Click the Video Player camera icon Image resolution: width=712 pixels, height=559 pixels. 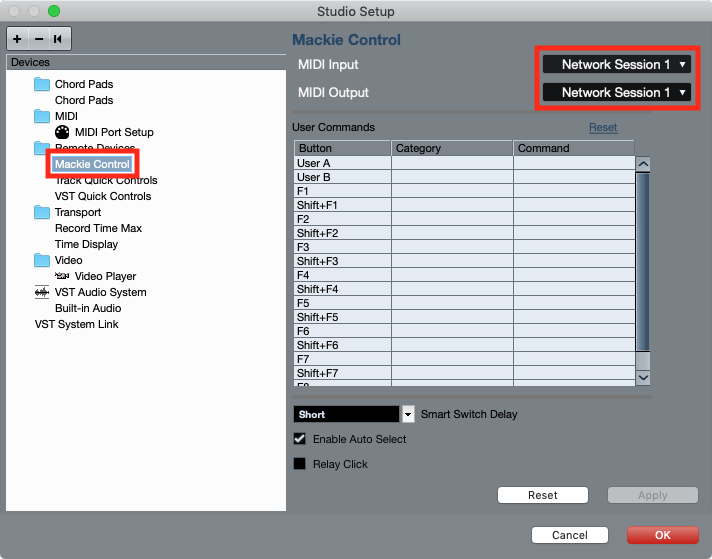tap(62, 276)
